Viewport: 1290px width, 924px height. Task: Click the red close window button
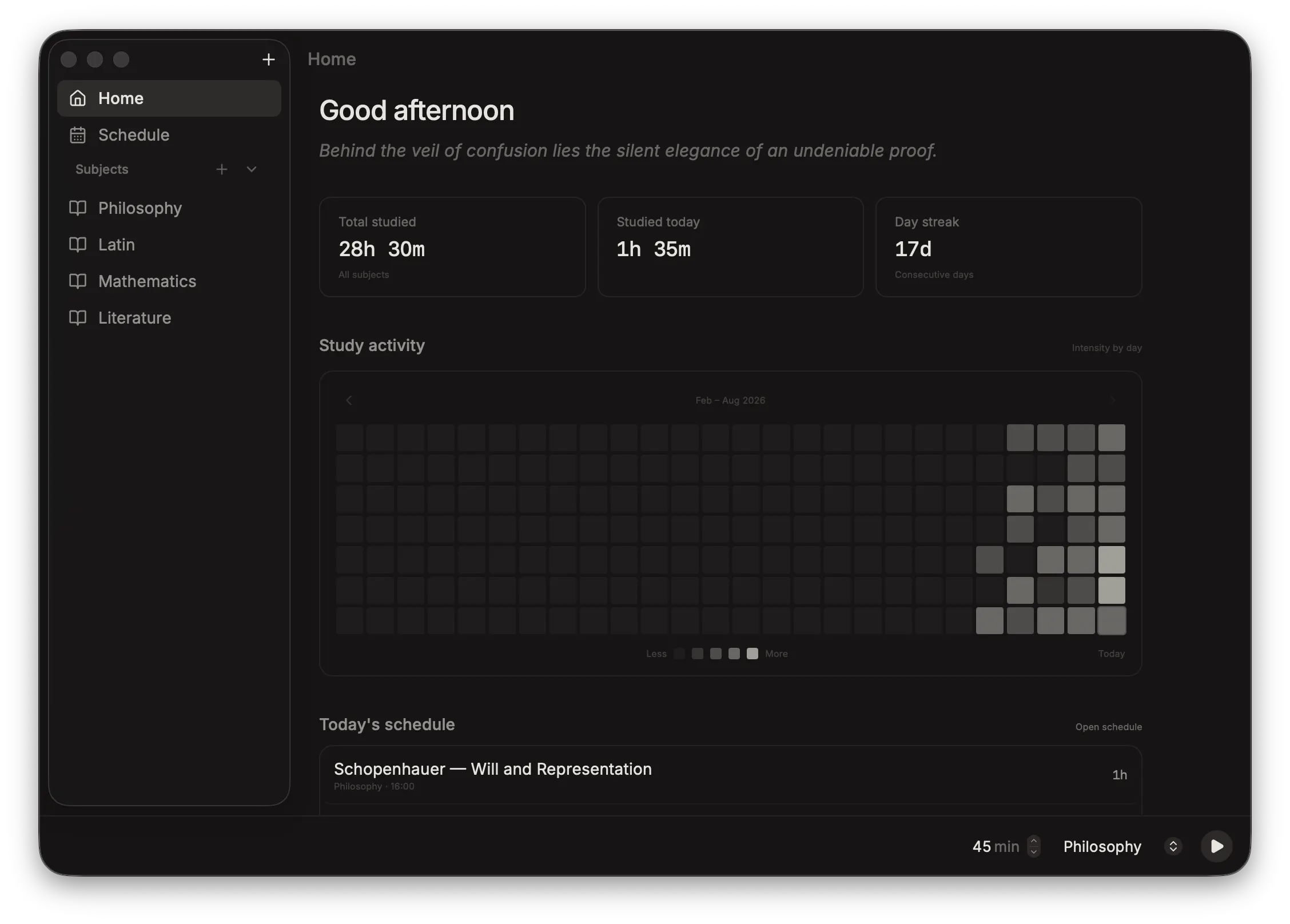[69, 59]
